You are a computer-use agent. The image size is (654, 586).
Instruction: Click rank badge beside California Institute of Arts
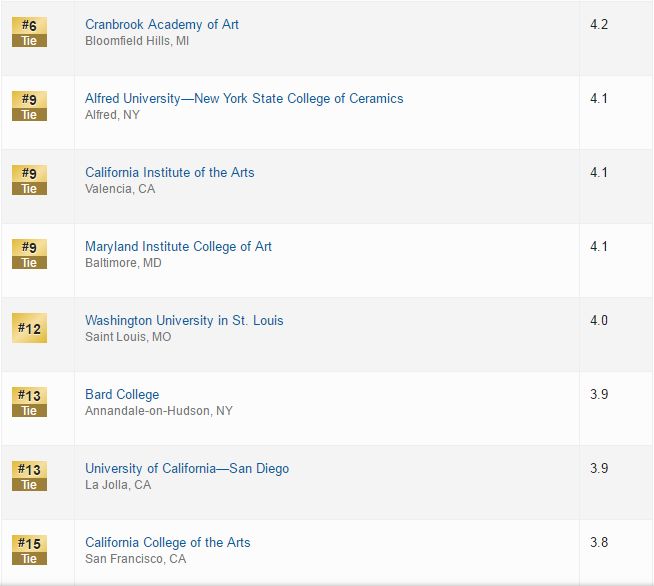[29, 180]
